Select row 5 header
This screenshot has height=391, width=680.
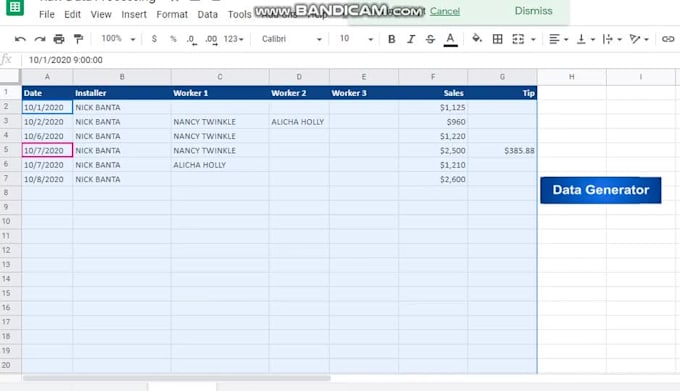[10, 150]
